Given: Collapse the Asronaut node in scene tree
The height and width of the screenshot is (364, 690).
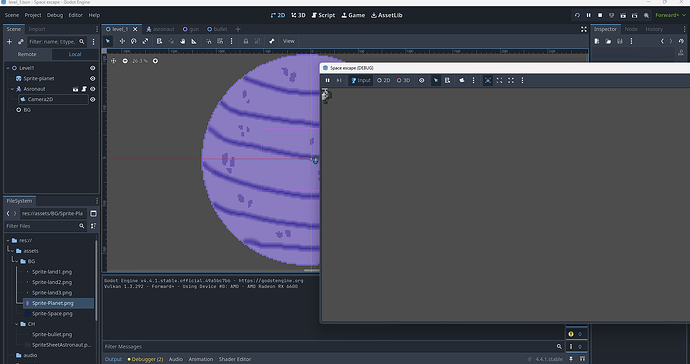Looking at the screenshot, I should 12,89.
